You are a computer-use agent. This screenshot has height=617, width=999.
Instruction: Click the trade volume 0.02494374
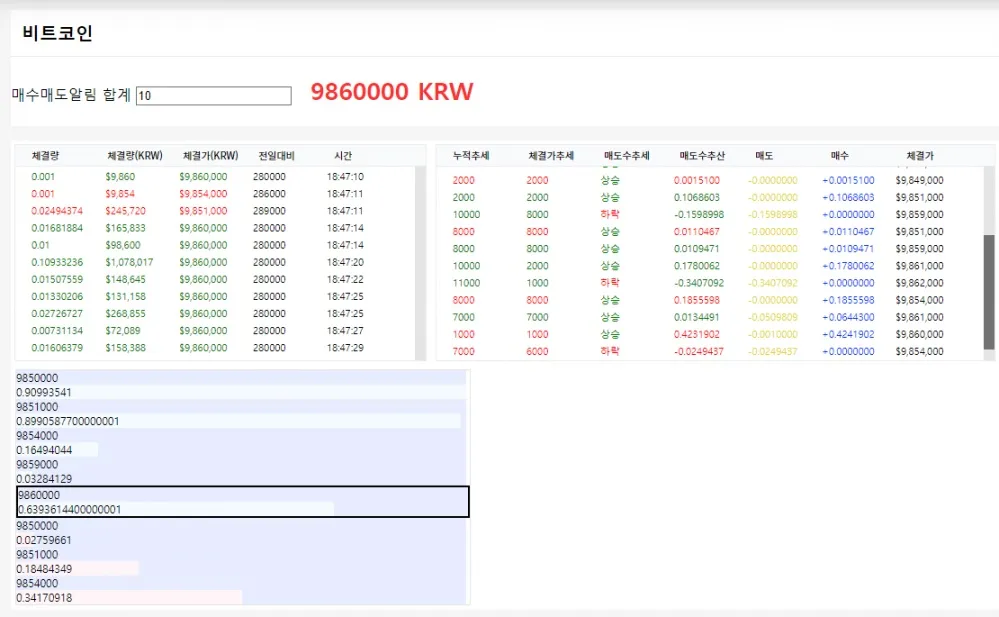pyautogui.click(x=57, y=211)
